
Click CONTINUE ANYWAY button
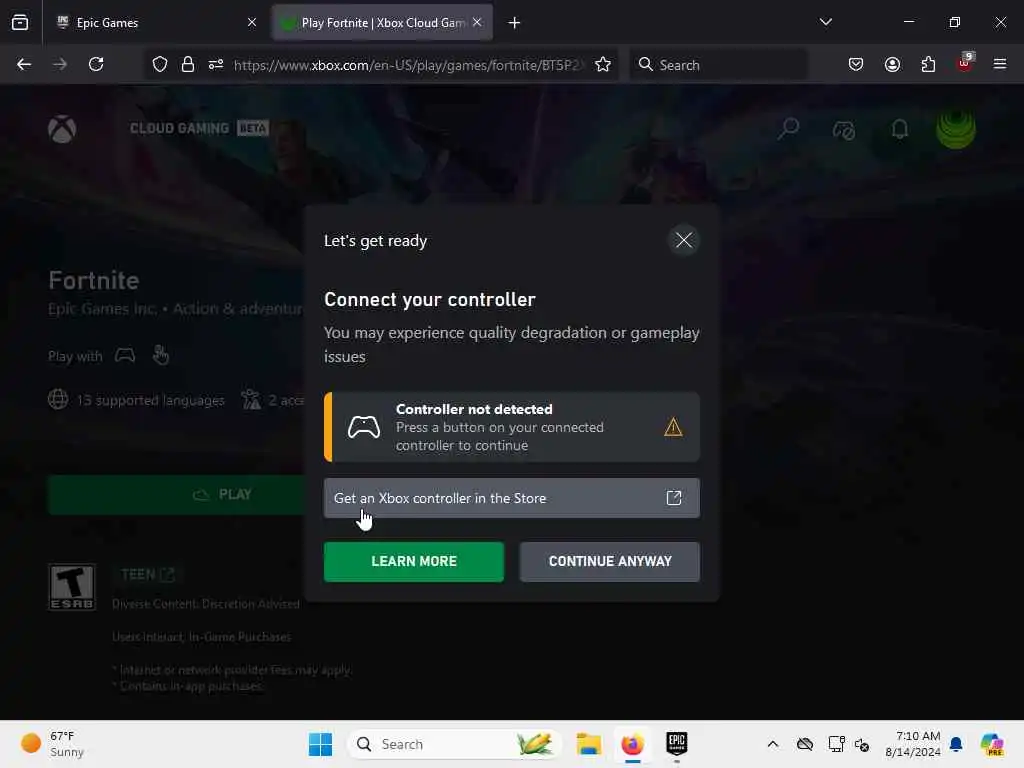tap(610, 562)
